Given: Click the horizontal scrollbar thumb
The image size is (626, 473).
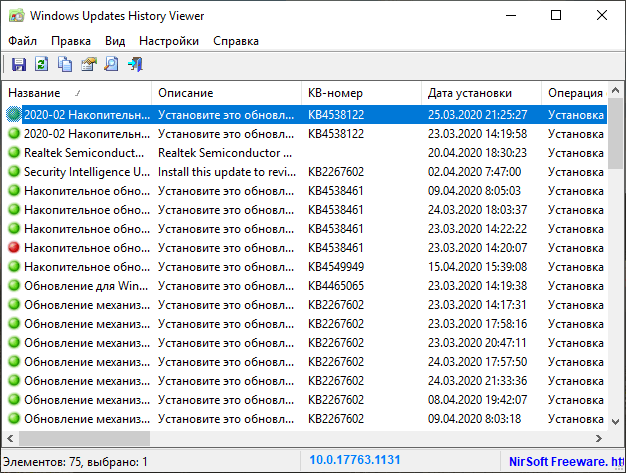Looking at the screenshot, I should pos(84,438).
